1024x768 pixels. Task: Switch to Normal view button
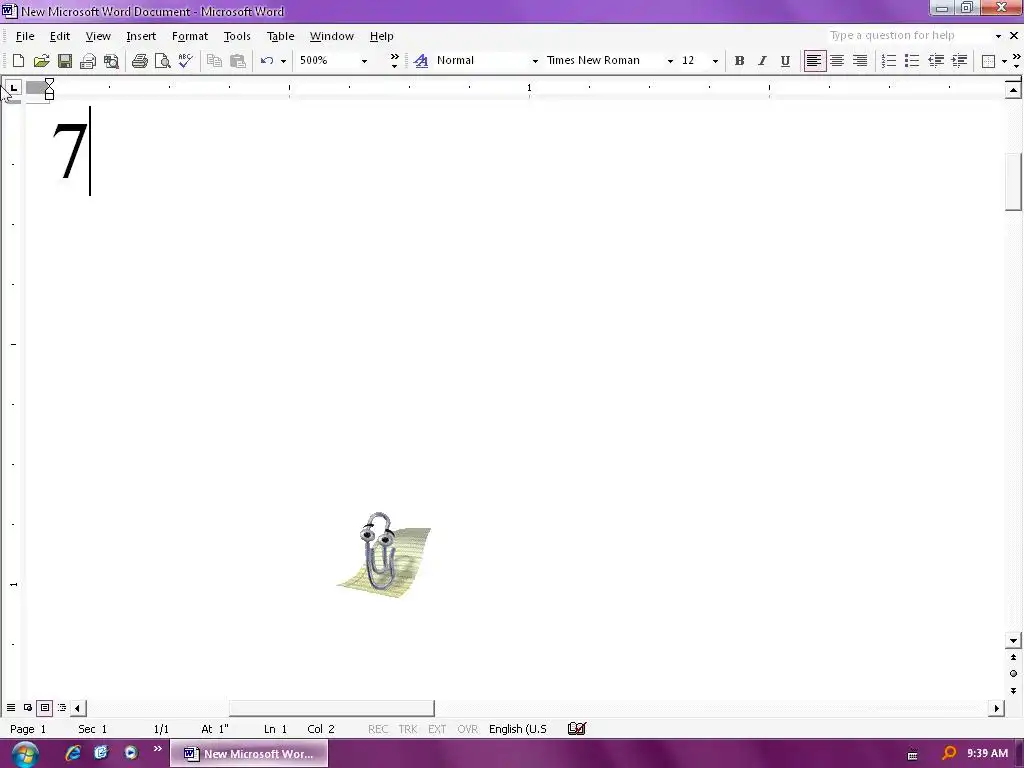pyautogui.click(x=11, y=708)
